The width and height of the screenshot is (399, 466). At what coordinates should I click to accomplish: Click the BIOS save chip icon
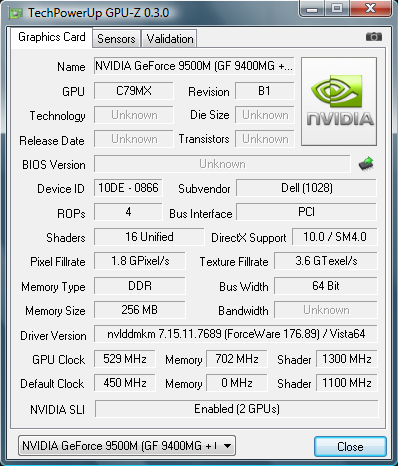(366, 164)
